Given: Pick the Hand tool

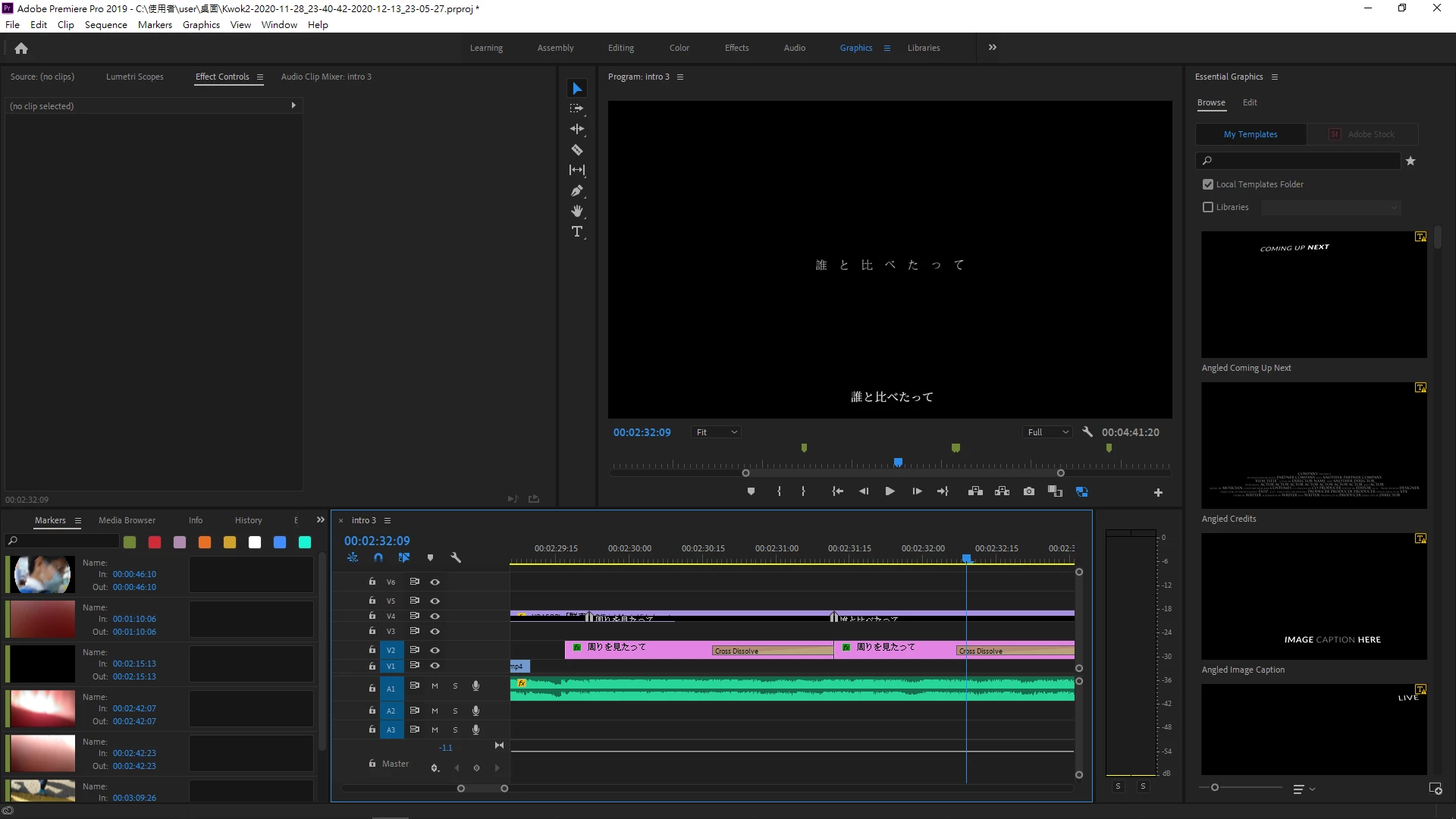Looking at the screenshot, I should pyautogui.click(x=577, y=212).
